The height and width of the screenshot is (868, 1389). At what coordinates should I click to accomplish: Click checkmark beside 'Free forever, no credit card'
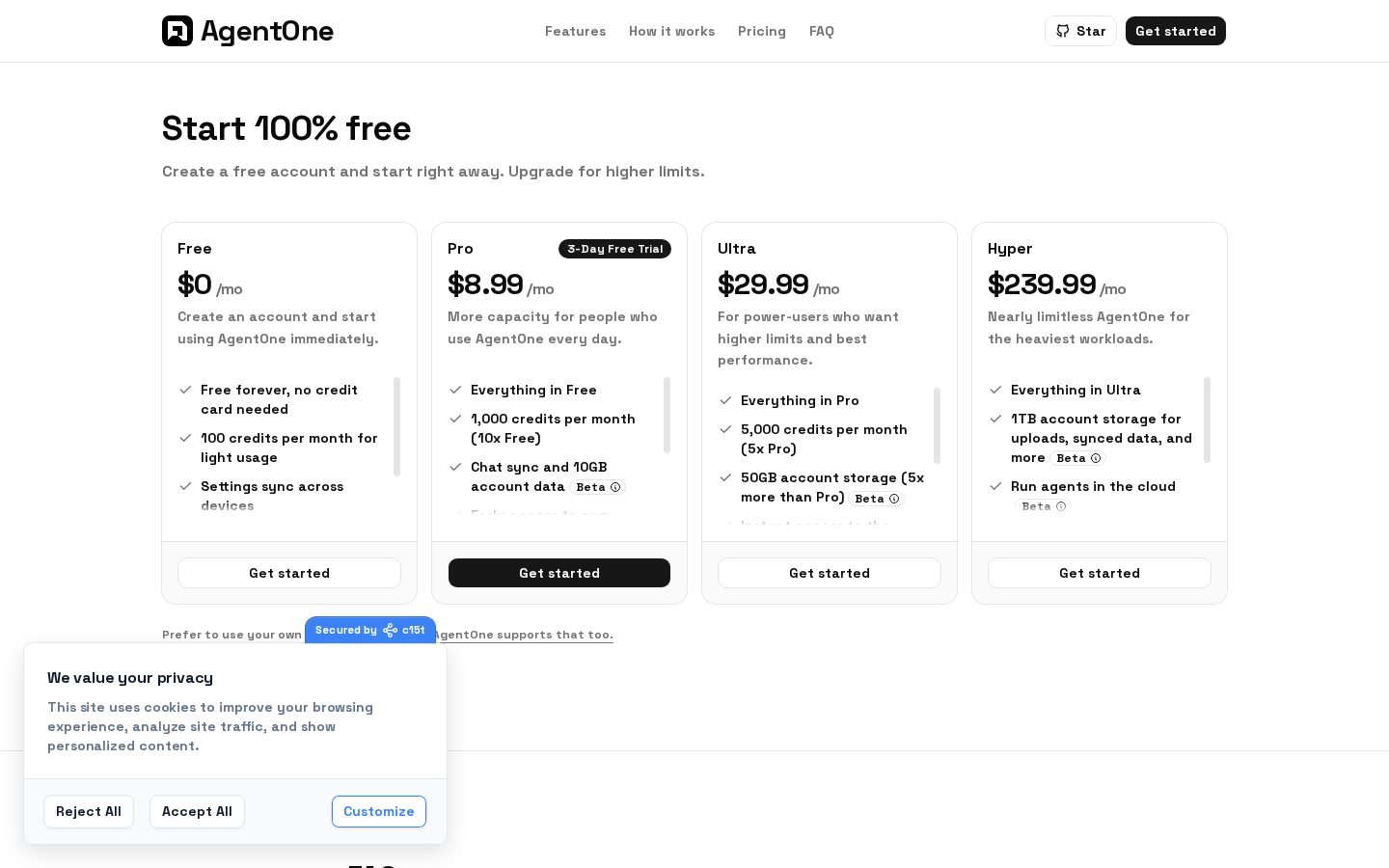tap(185, 390)
